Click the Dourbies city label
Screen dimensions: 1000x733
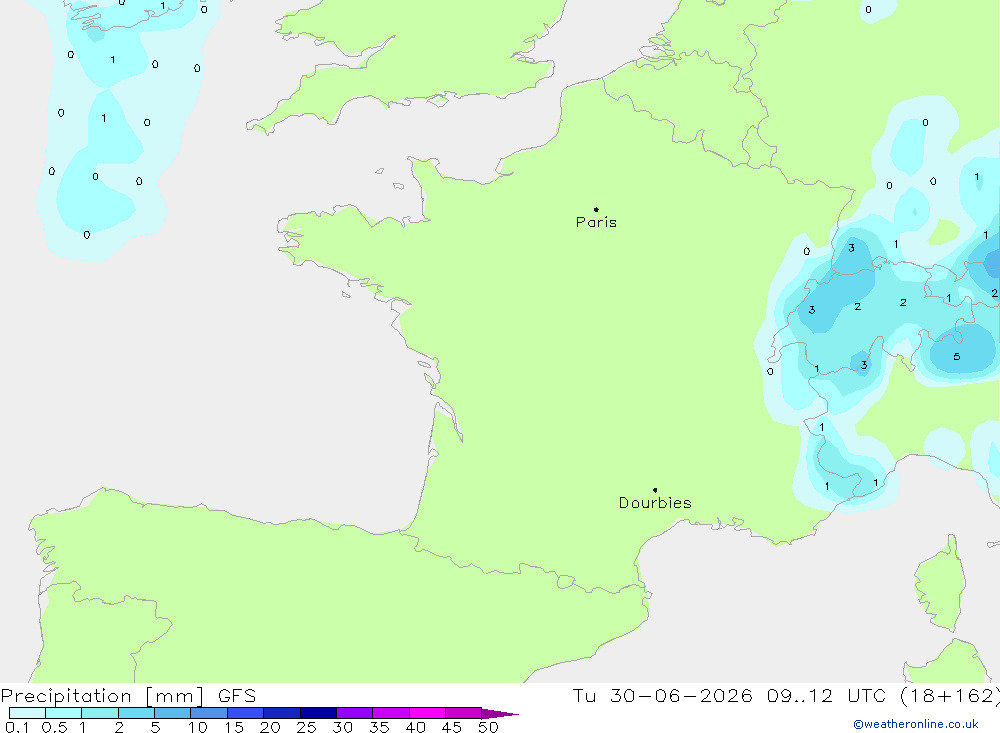(x=655, y=503)
